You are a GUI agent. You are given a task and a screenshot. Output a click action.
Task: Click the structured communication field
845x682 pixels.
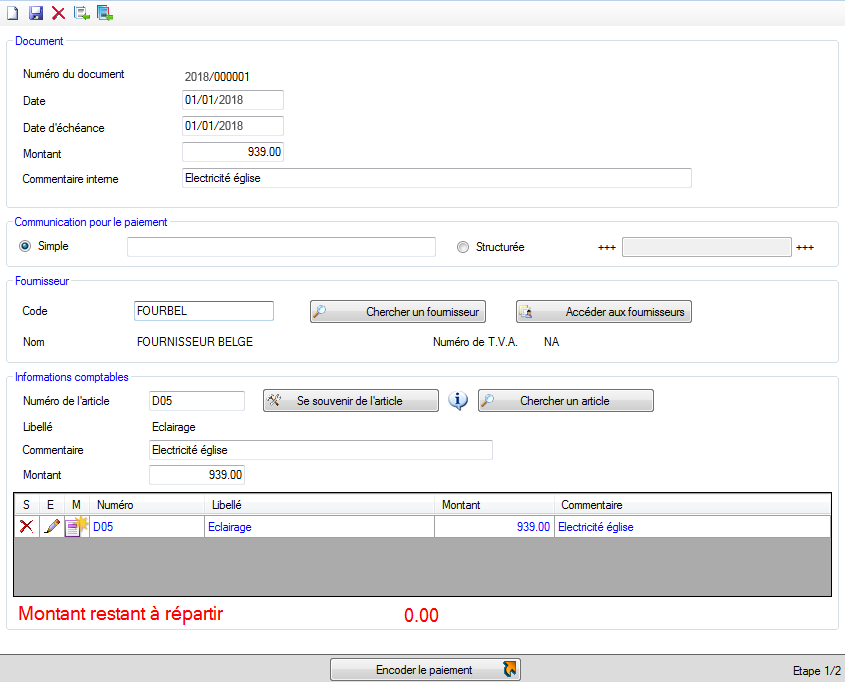[707, 247]
